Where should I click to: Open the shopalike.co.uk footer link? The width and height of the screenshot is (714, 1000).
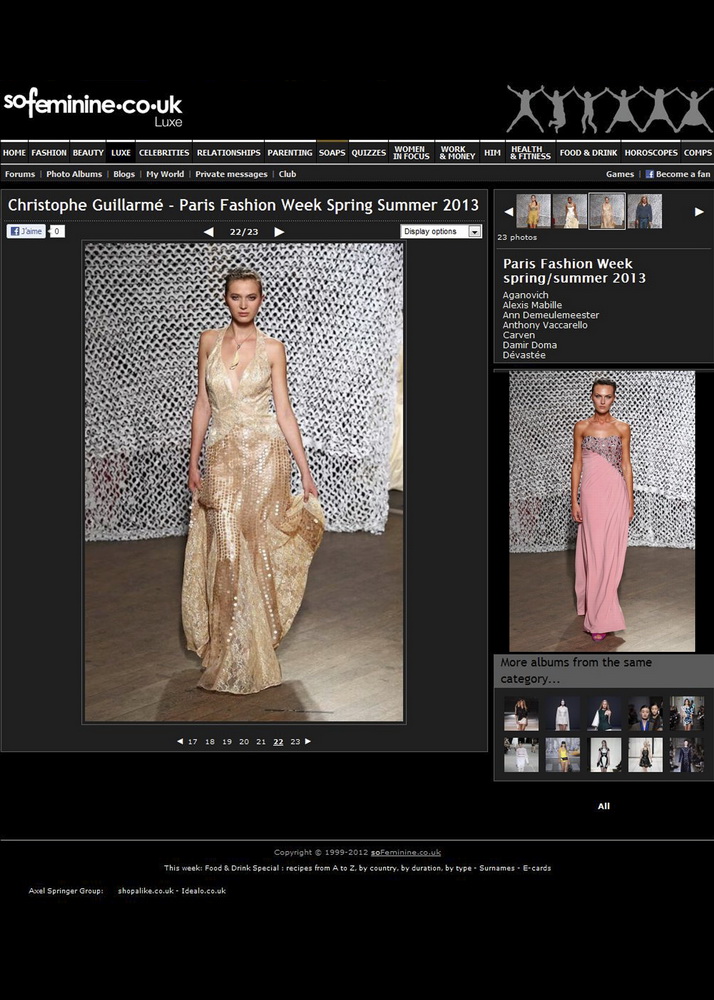tap(145, 890)
